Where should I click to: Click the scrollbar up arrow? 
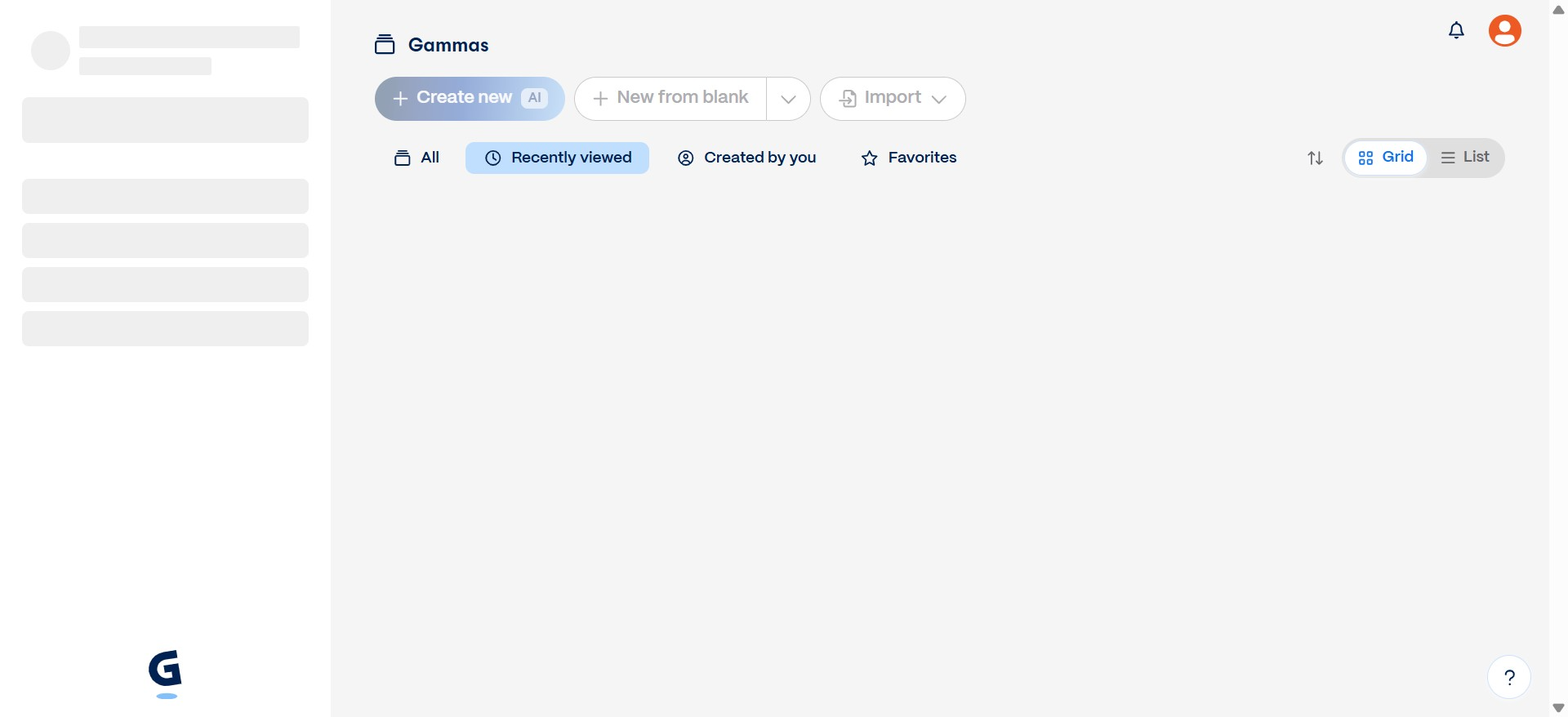[x=1558, y=10]
